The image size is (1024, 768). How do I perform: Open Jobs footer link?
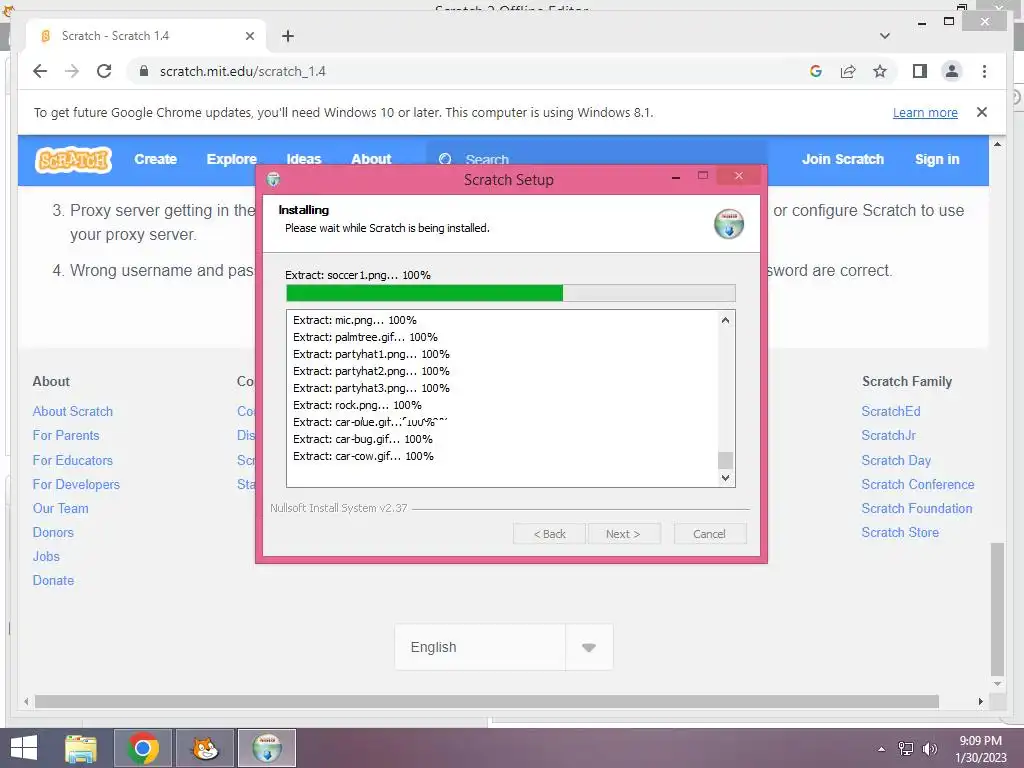(46, 556)
